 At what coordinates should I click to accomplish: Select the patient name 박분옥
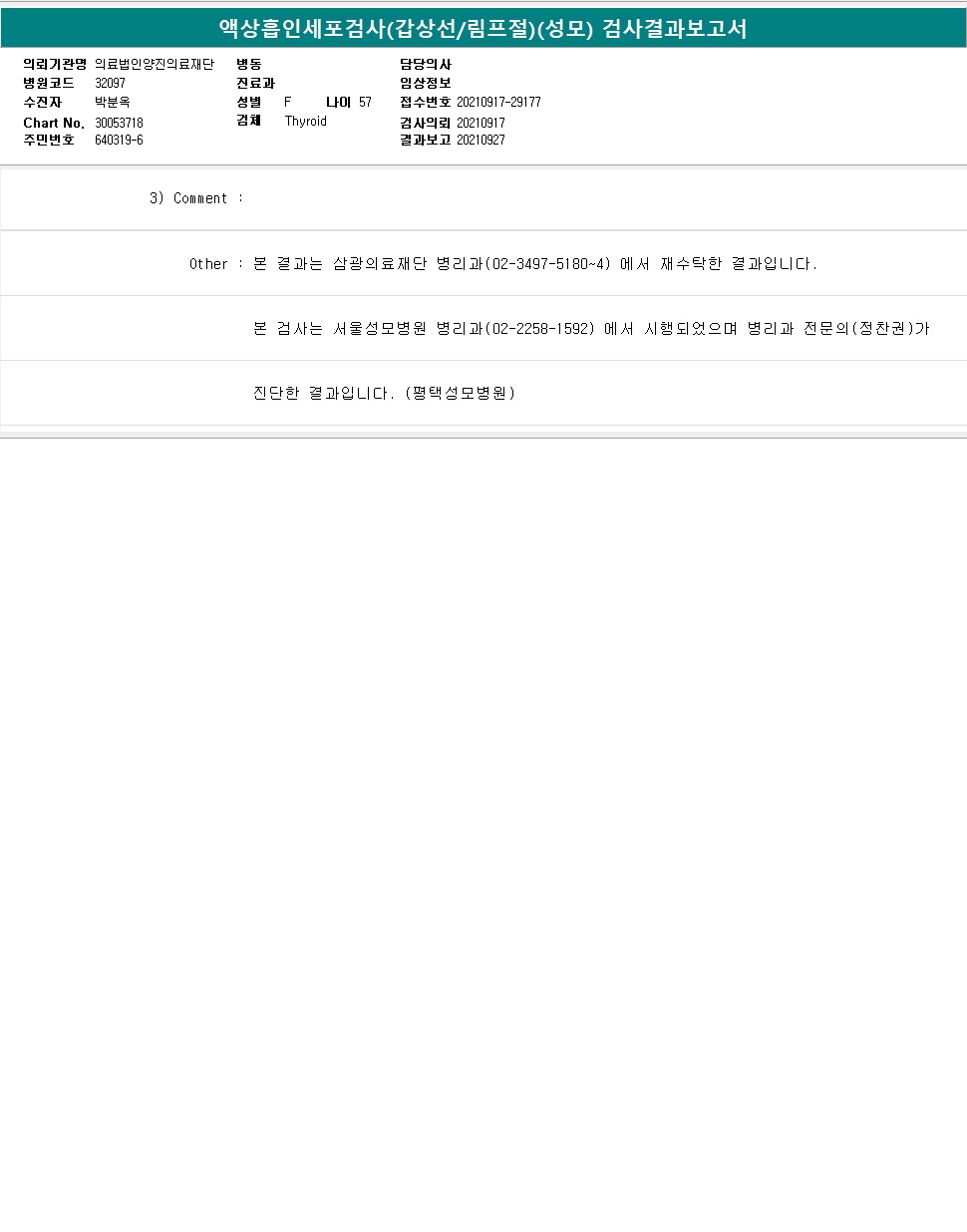click(113, 103)
